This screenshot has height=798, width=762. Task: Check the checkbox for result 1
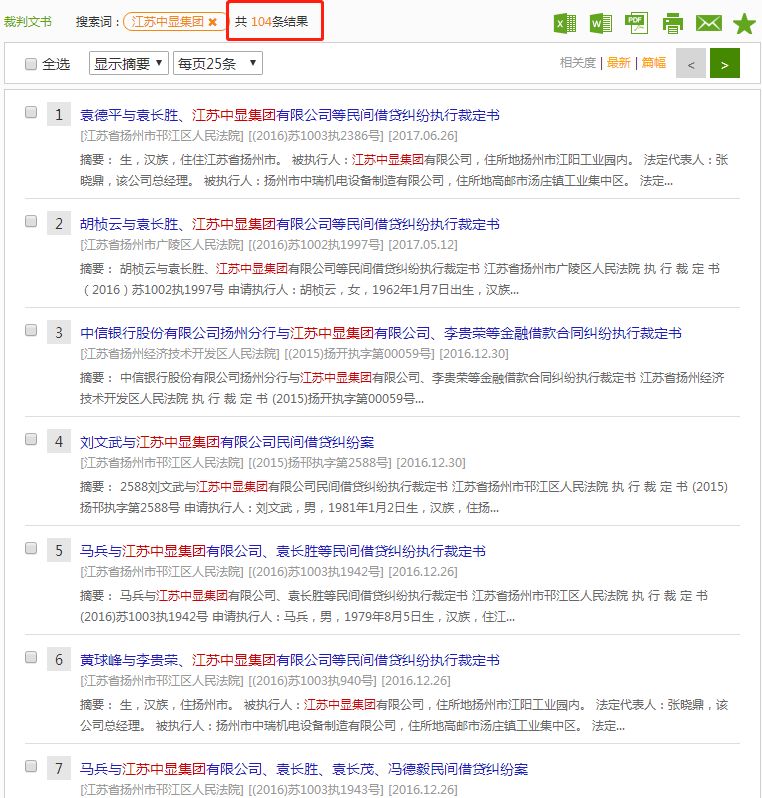pyautogui.click(x=31, y=112)
